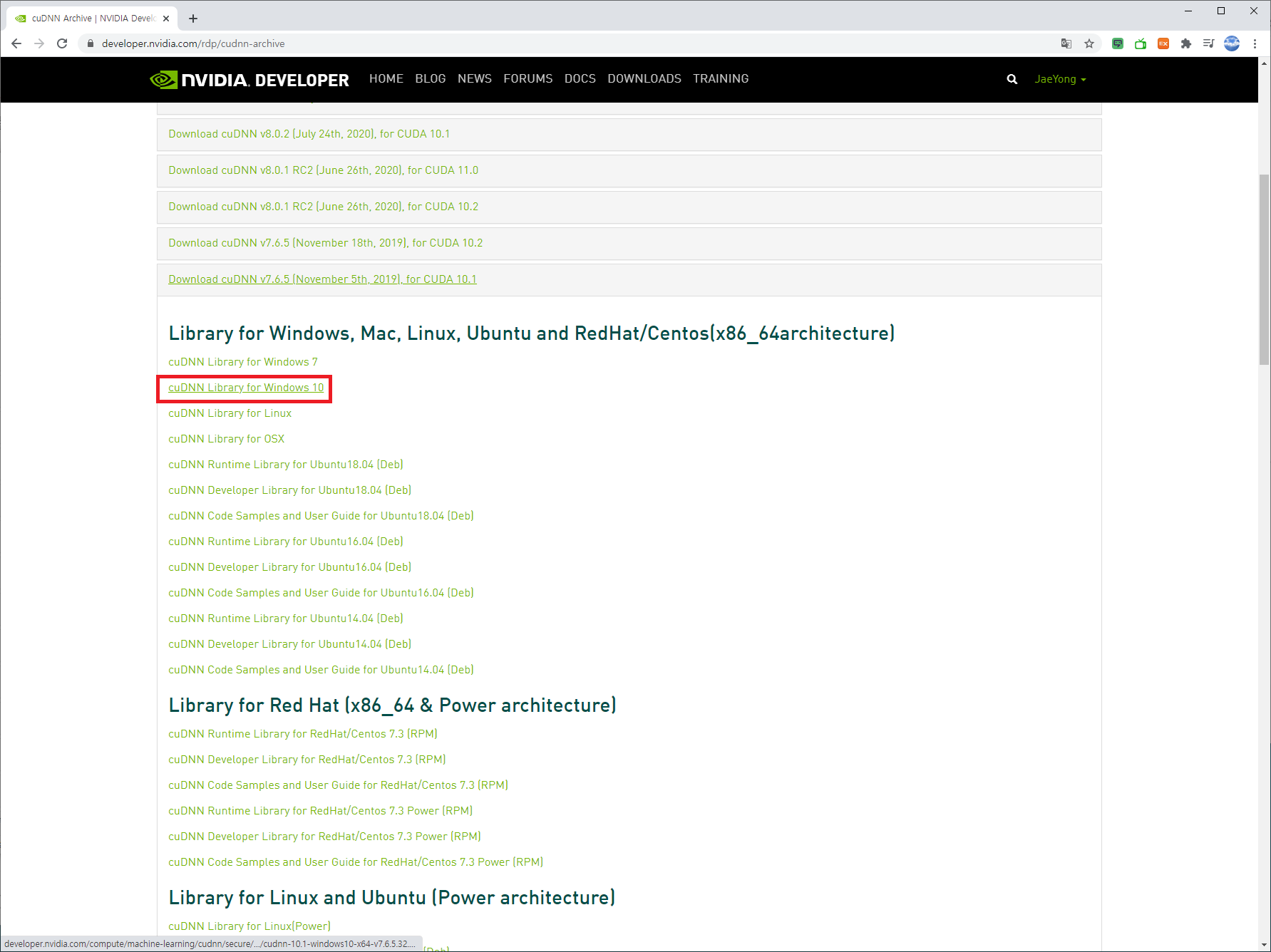The image size is (1271, 952).
Task: Expand cuDNN v8.0.1 RC2 for CUDA 11.0
Action: click(629, 170)
